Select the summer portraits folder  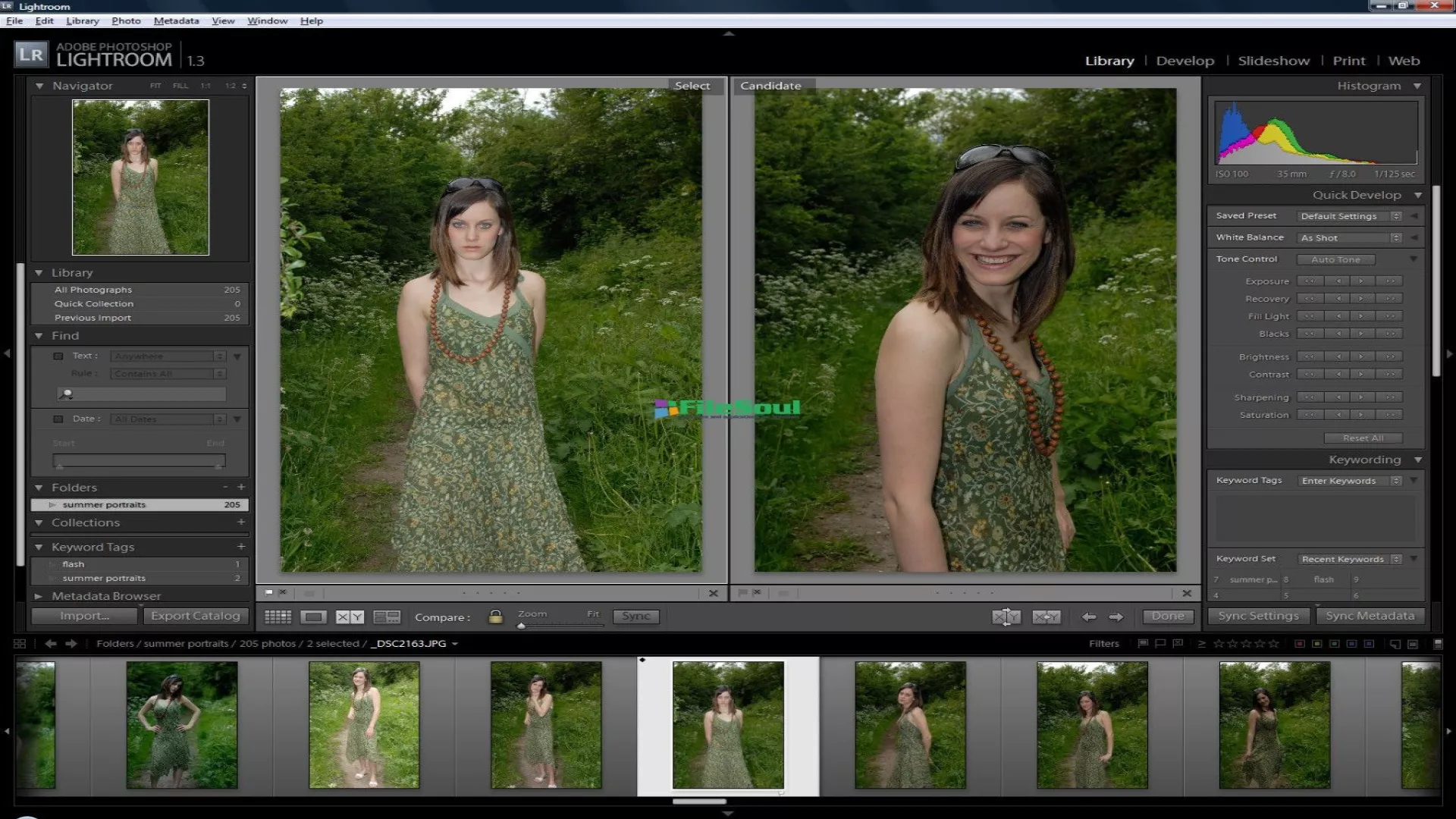[x=105, y=504]
